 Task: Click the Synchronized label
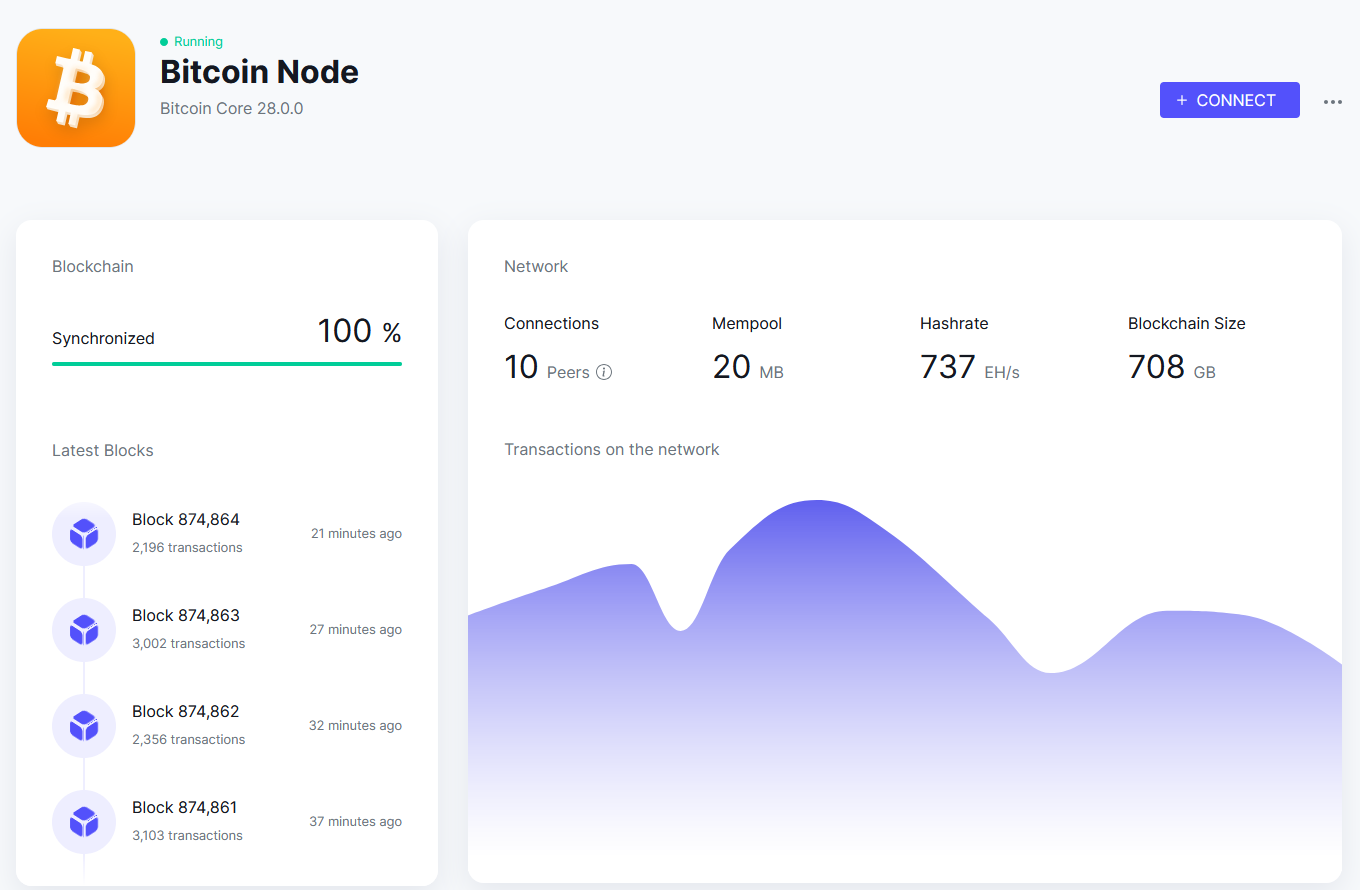103,339
